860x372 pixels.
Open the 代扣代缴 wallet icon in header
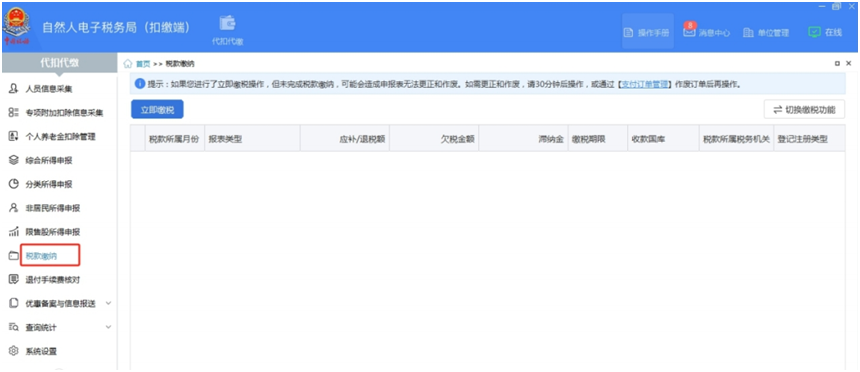pos(228,30)
